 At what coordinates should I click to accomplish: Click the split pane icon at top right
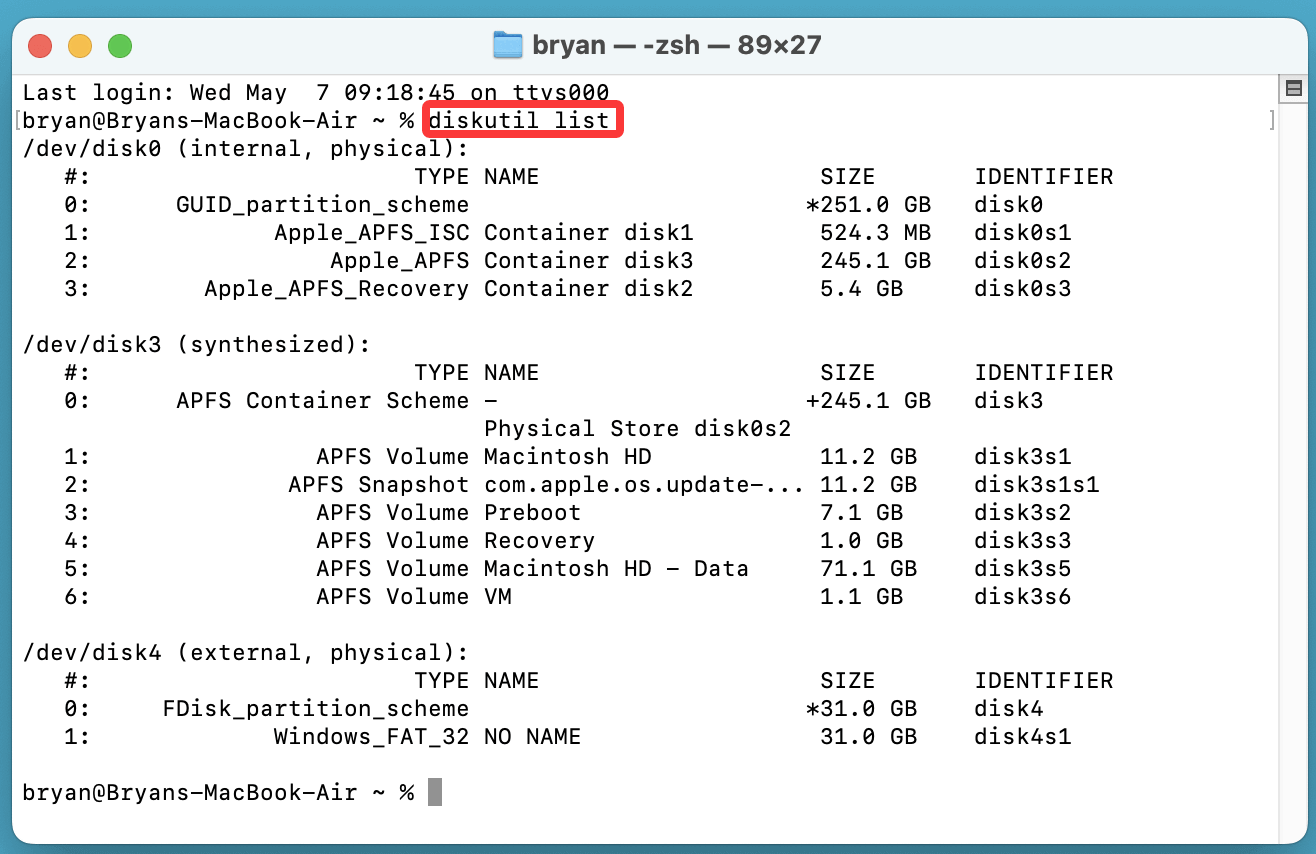click(1293, 89)
